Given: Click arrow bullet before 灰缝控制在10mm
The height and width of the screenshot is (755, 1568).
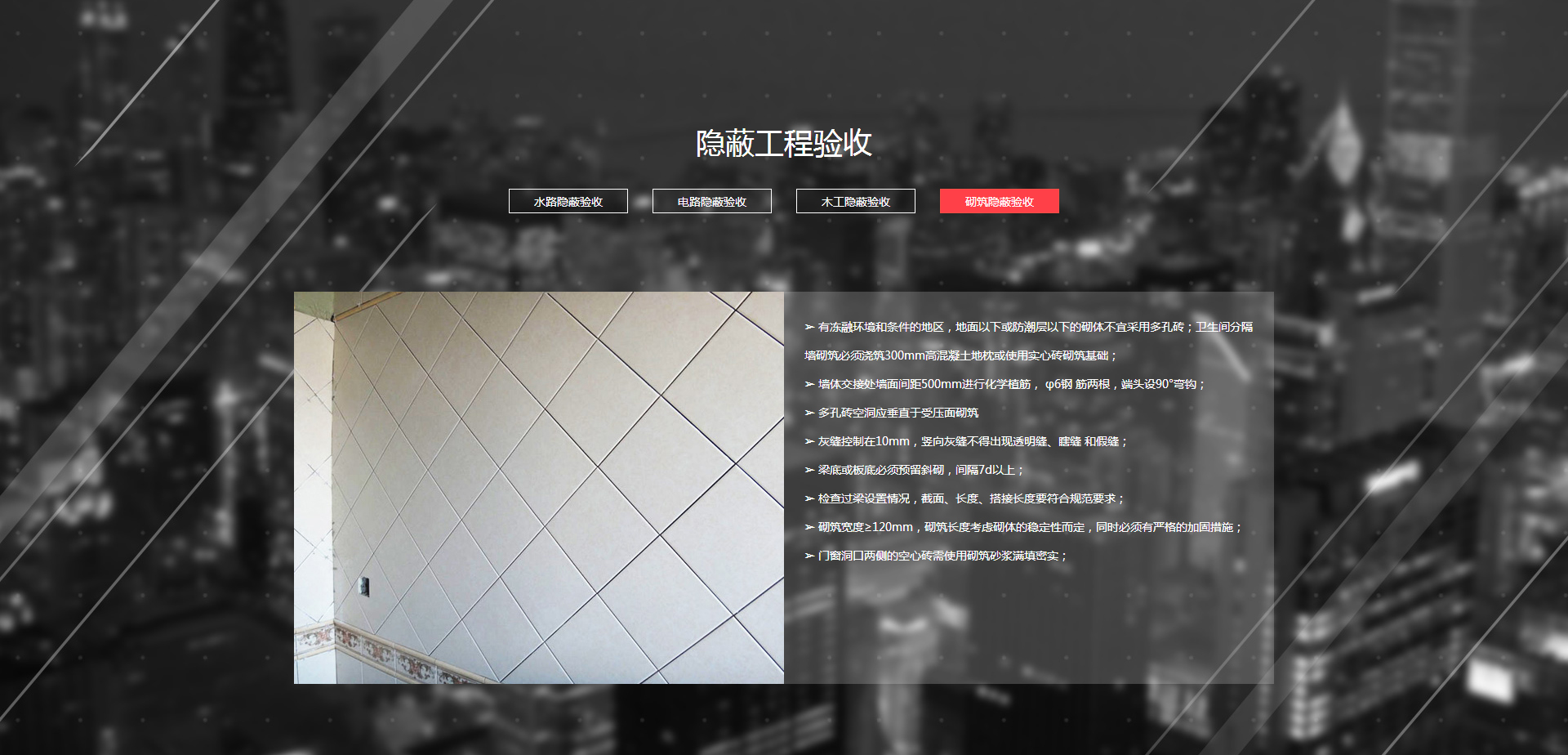Looking at the screenshot, I should click(809, 441).
